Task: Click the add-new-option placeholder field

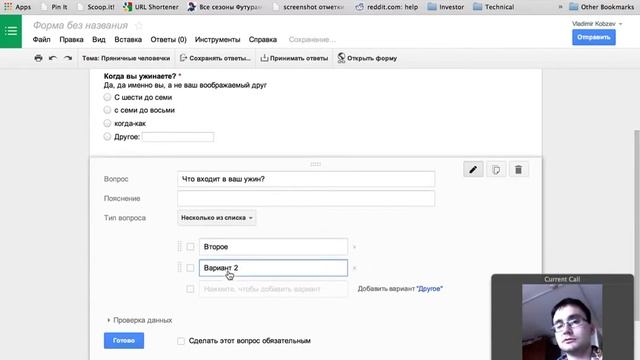Action: 273,289
